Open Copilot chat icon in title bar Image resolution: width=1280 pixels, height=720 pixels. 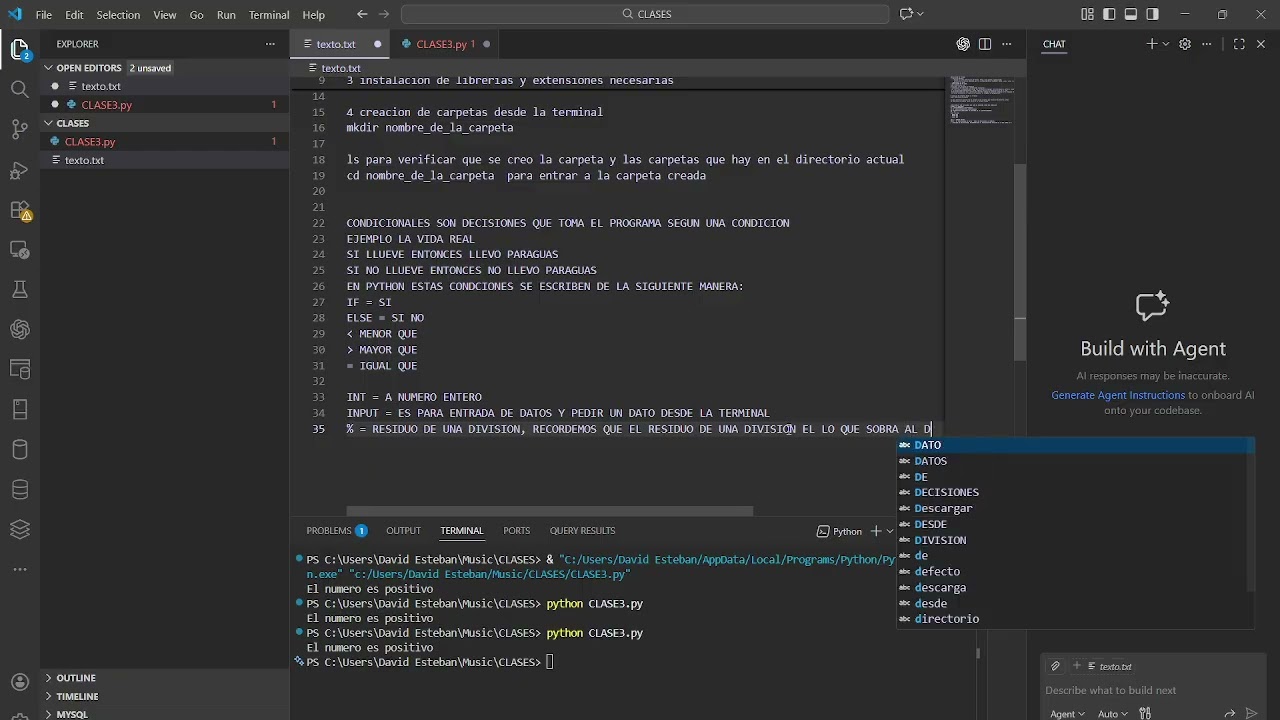tap(906, 15)
